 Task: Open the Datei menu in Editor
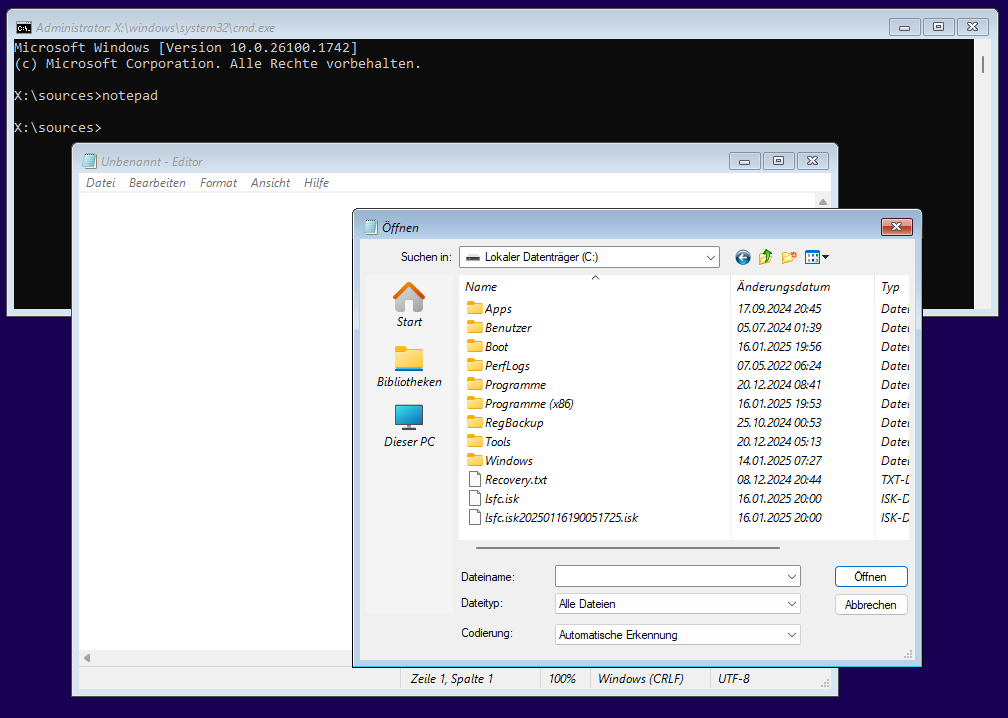[101, 183]
